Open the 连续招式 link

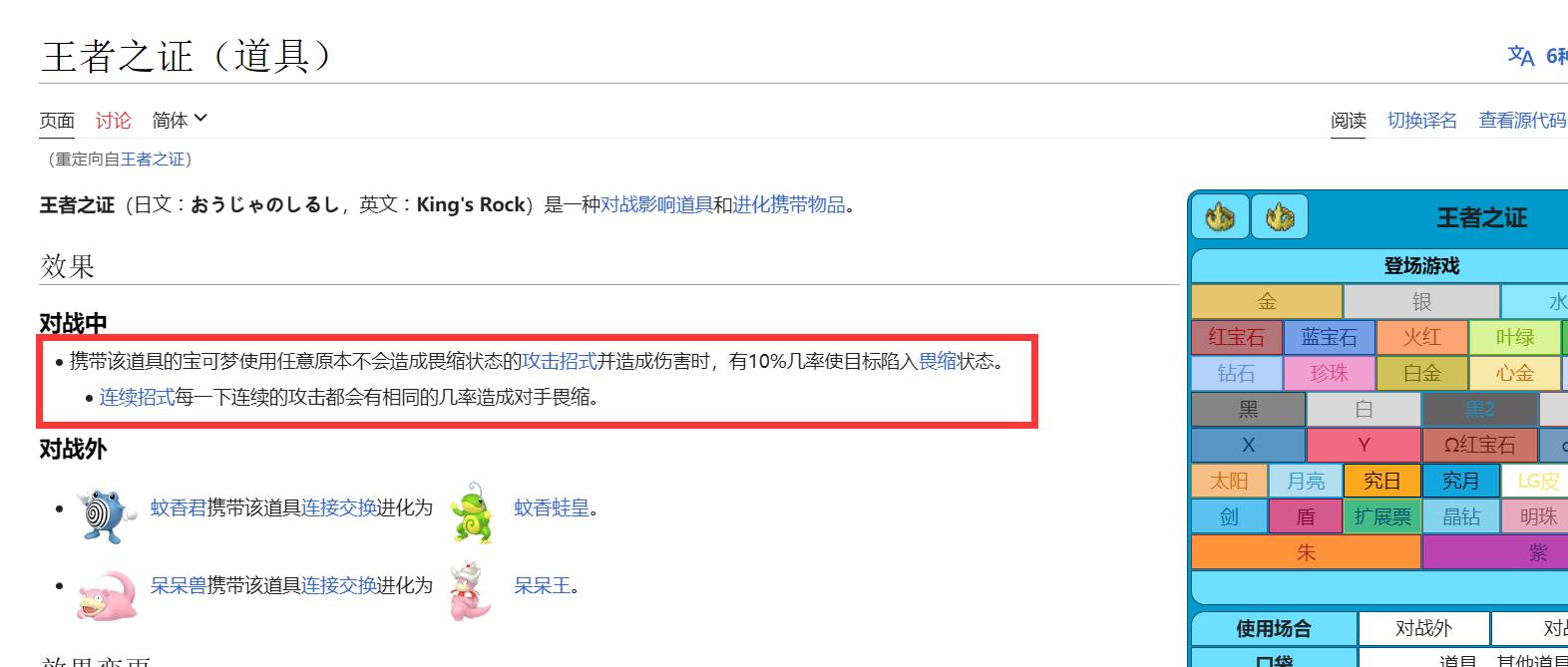[x=137, y=397]
